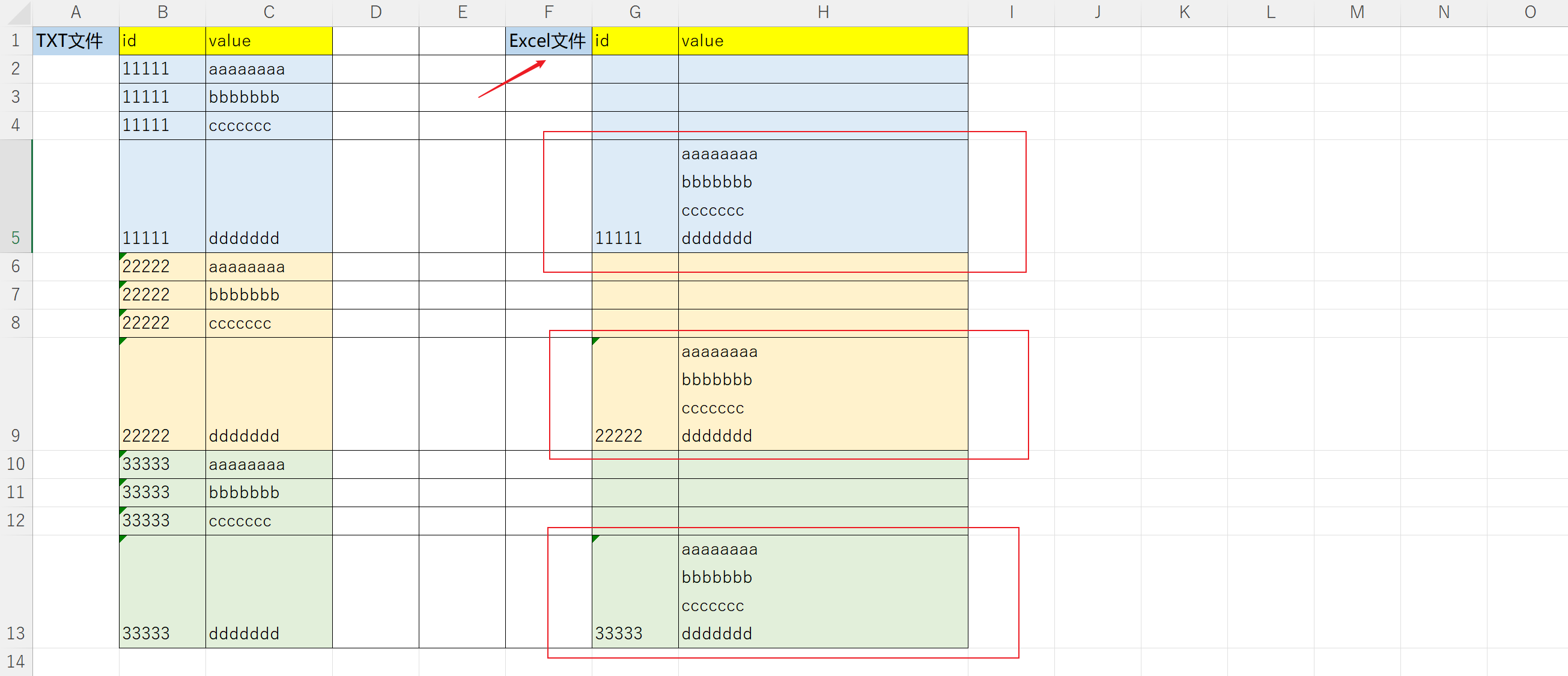Screen dimensions: 1568x676
Task: Select cell C11 containing bbbbbbb
Action: [269, 492]
